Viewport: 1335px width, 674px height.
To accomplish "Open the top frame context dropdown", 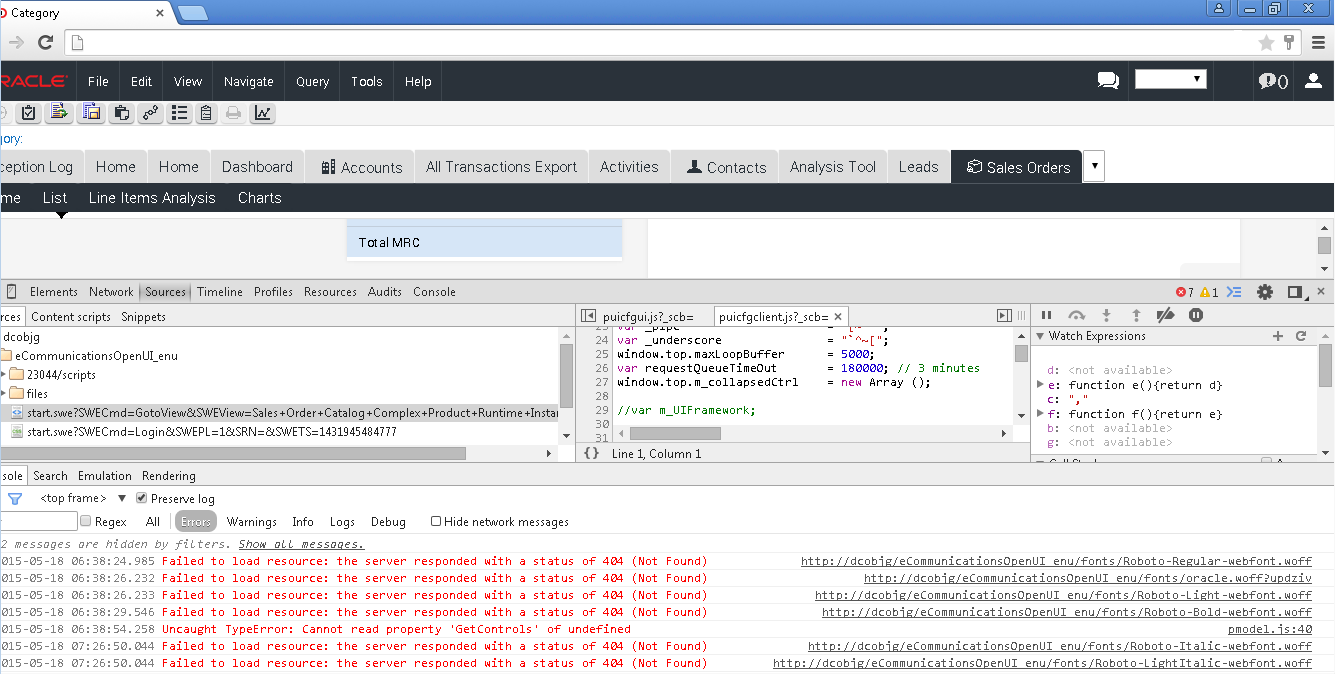I will [x=83, y=498].
